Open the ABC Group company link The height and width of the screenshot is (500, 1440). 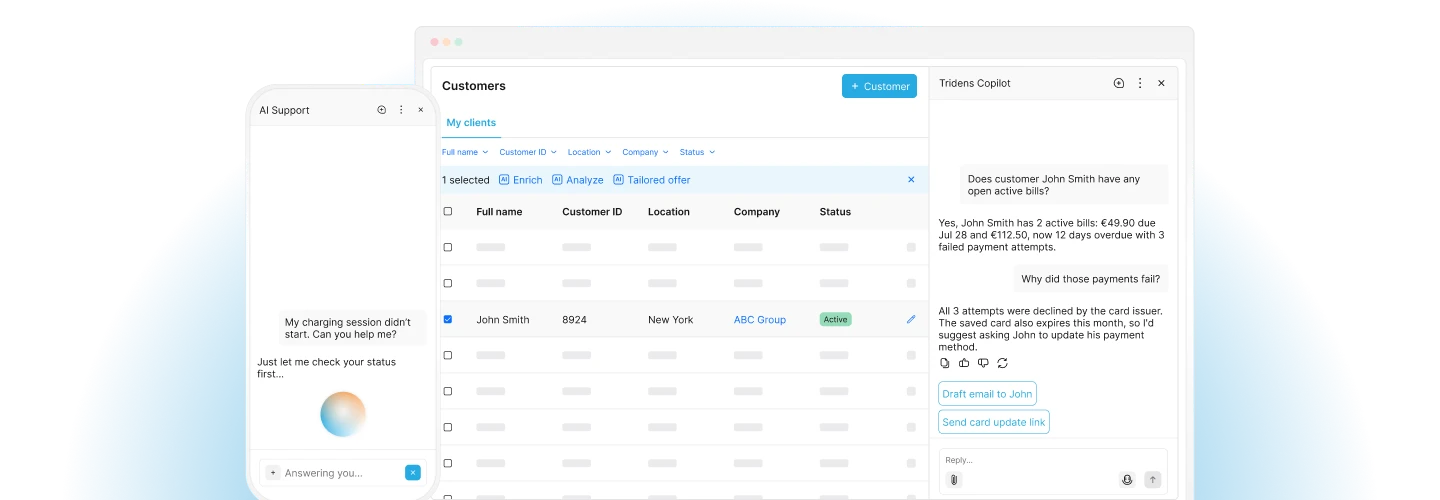coord(760,320)
